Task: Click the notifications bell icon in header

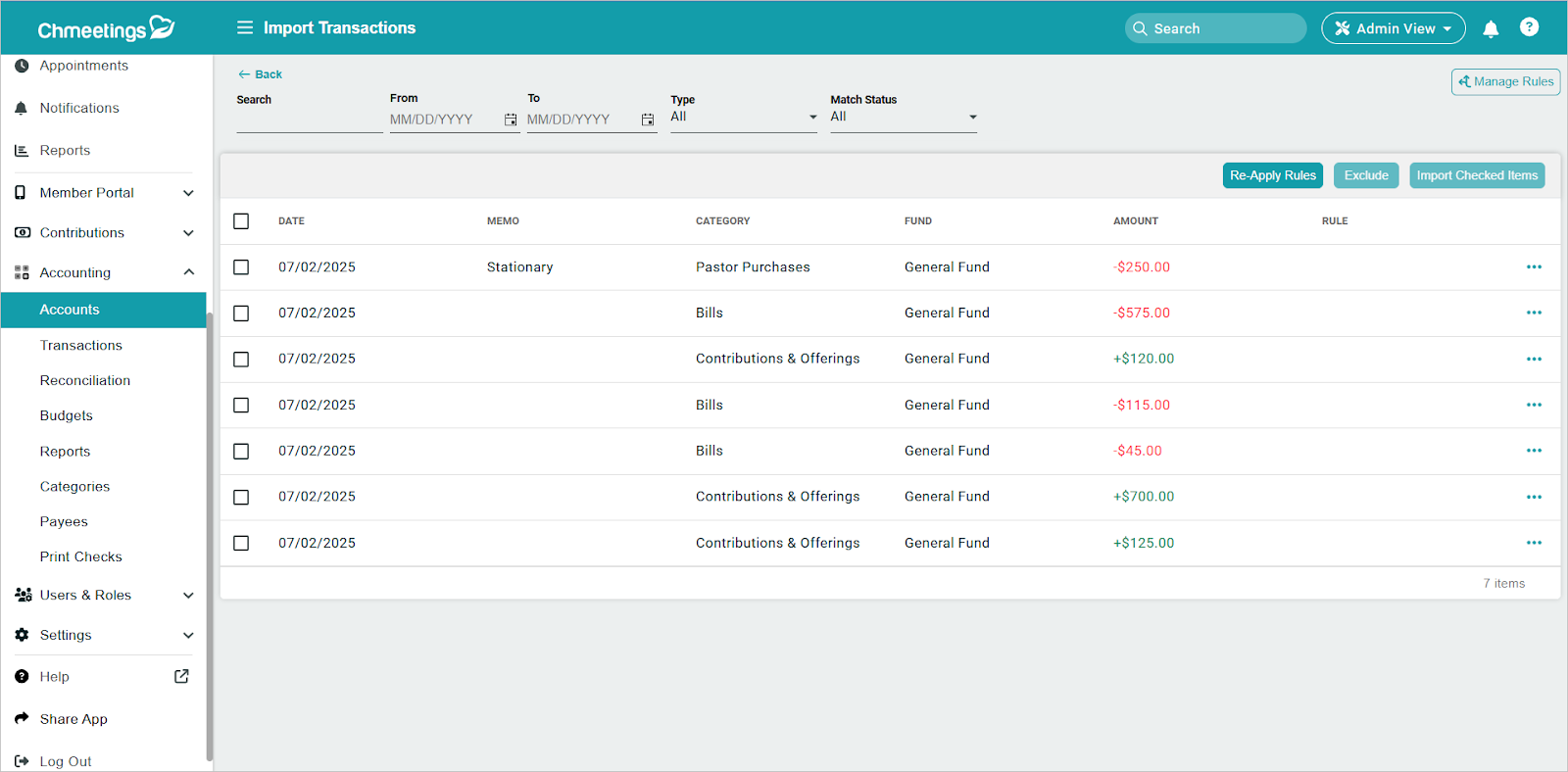Action: tap(1491, 28)
